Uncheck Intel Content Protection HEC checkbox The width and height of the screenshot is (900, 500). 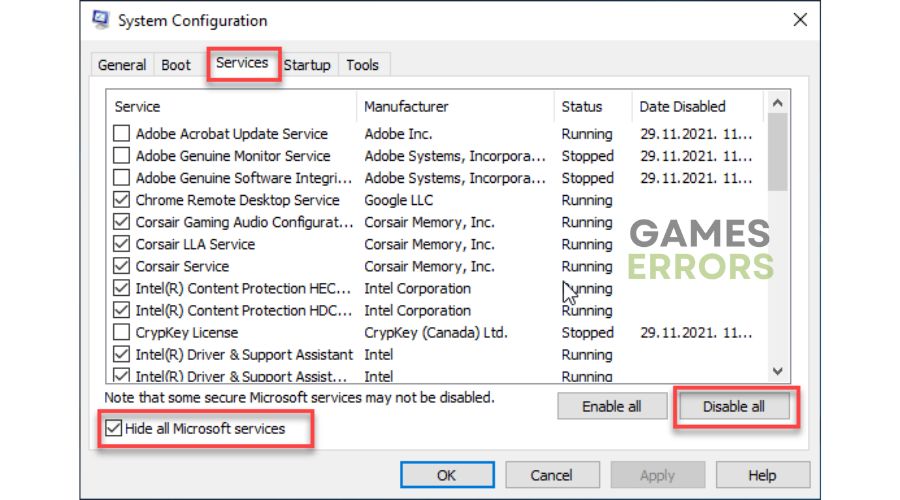121,288
